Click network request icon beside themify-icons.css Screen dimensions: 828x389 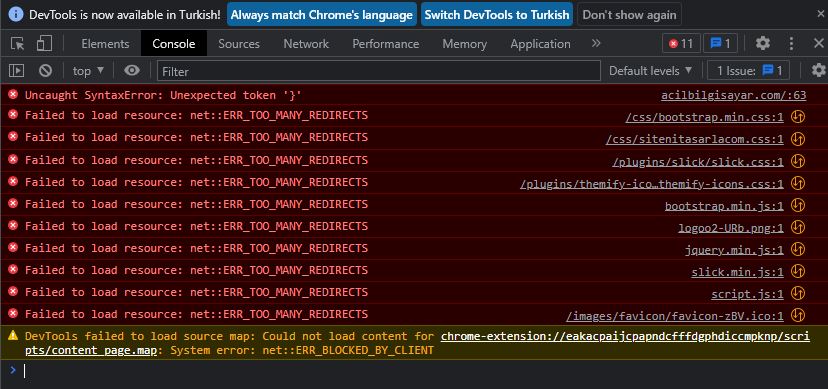(798, 183)
